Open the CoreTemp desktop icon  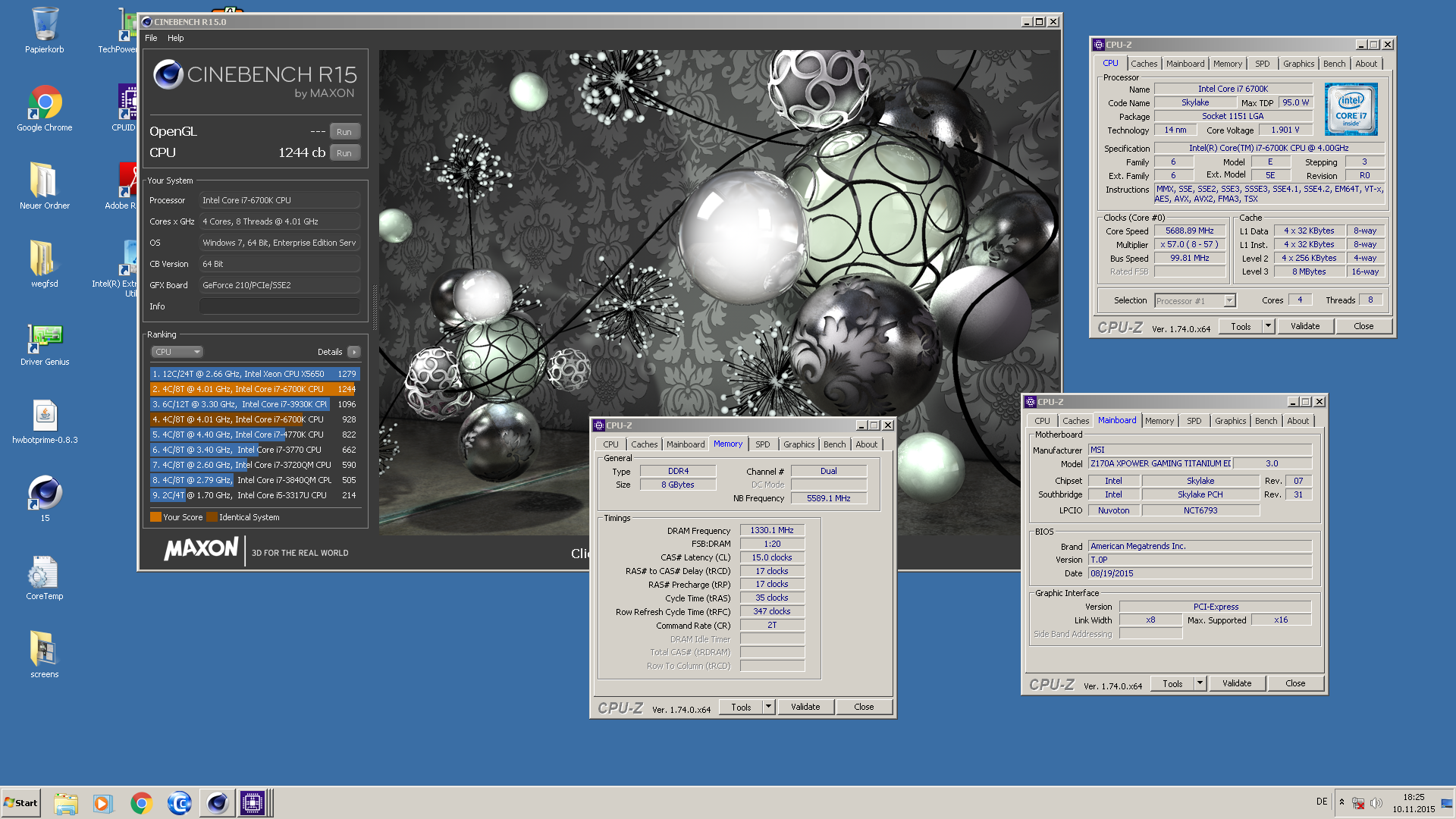[45, 578]
